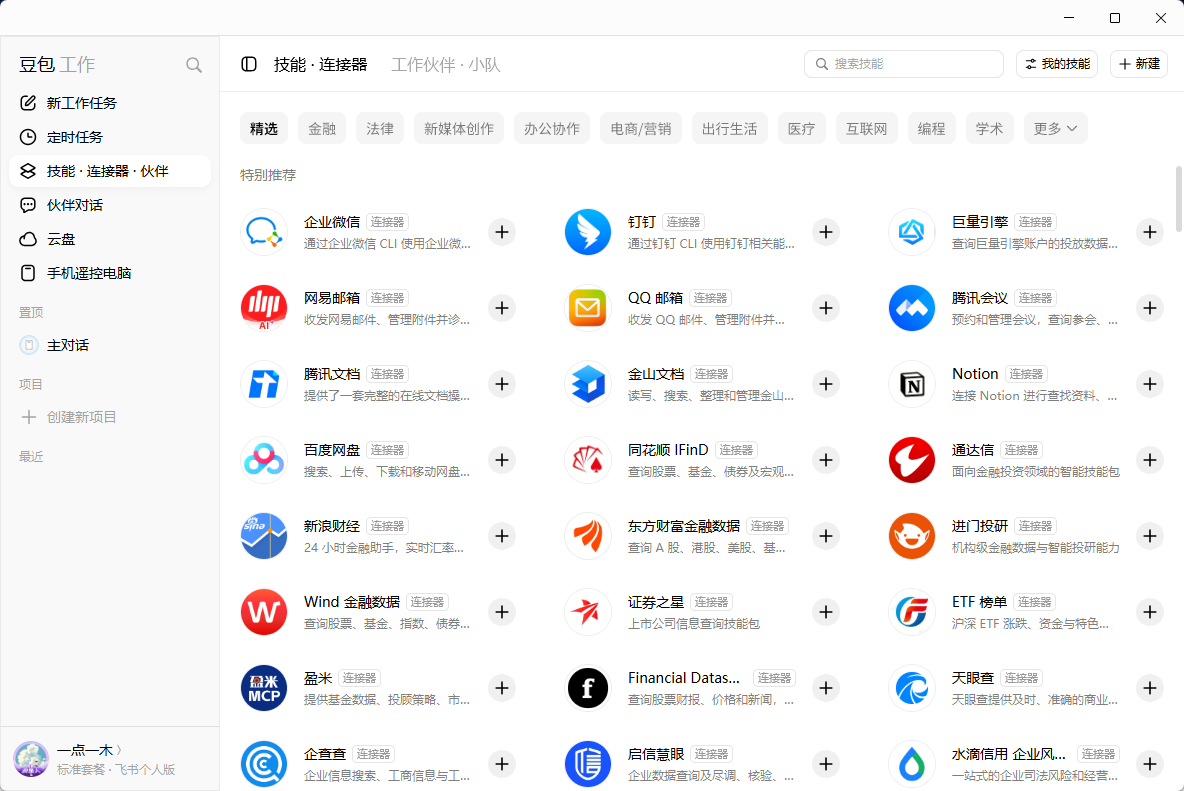Click the Financial Datasets connector logo

[x=587, y=688]
